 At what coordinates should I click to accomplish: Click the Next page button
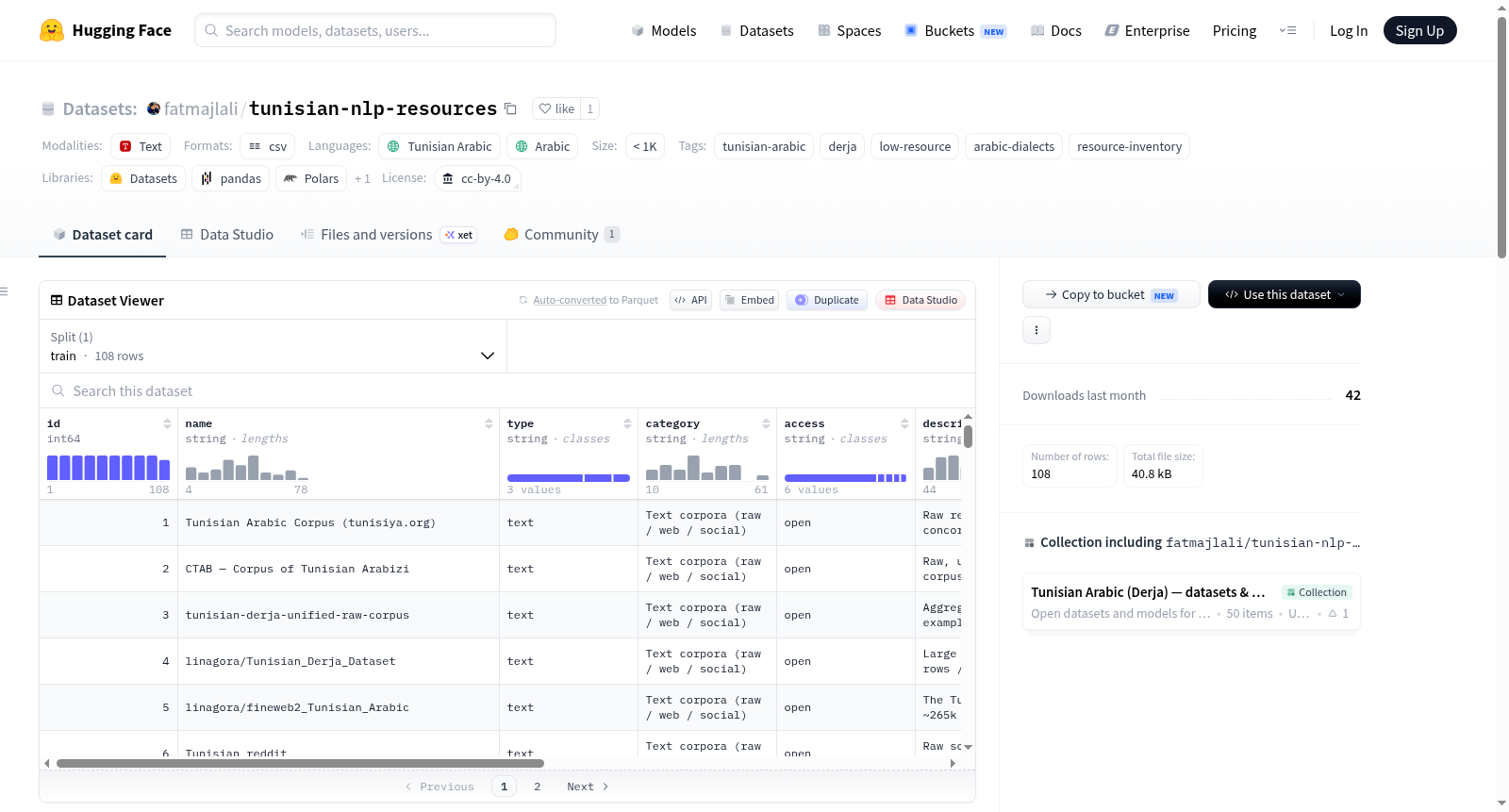click(588, 787)
